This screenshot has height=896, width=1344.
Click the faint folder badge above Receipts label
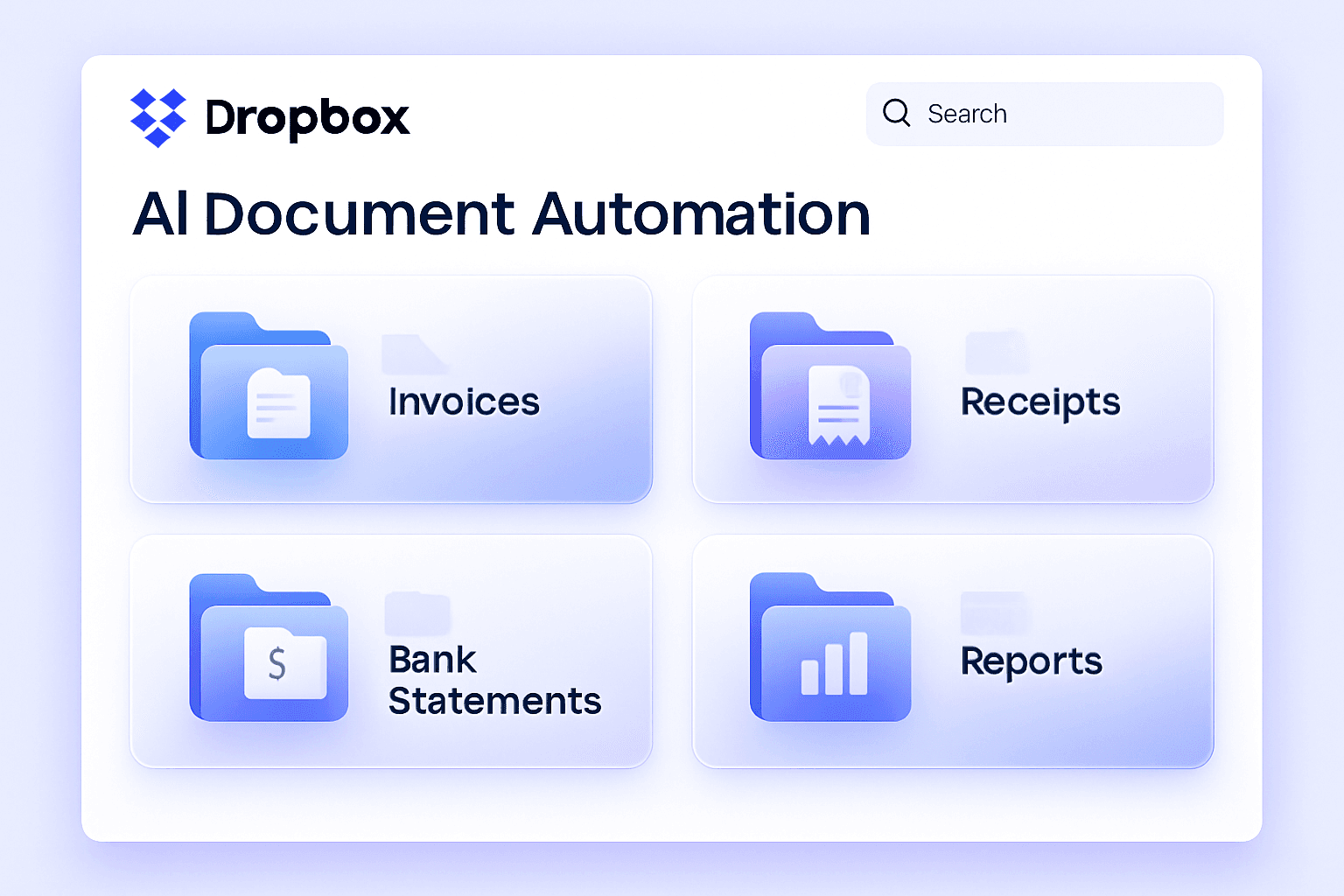tap(997, 352)
